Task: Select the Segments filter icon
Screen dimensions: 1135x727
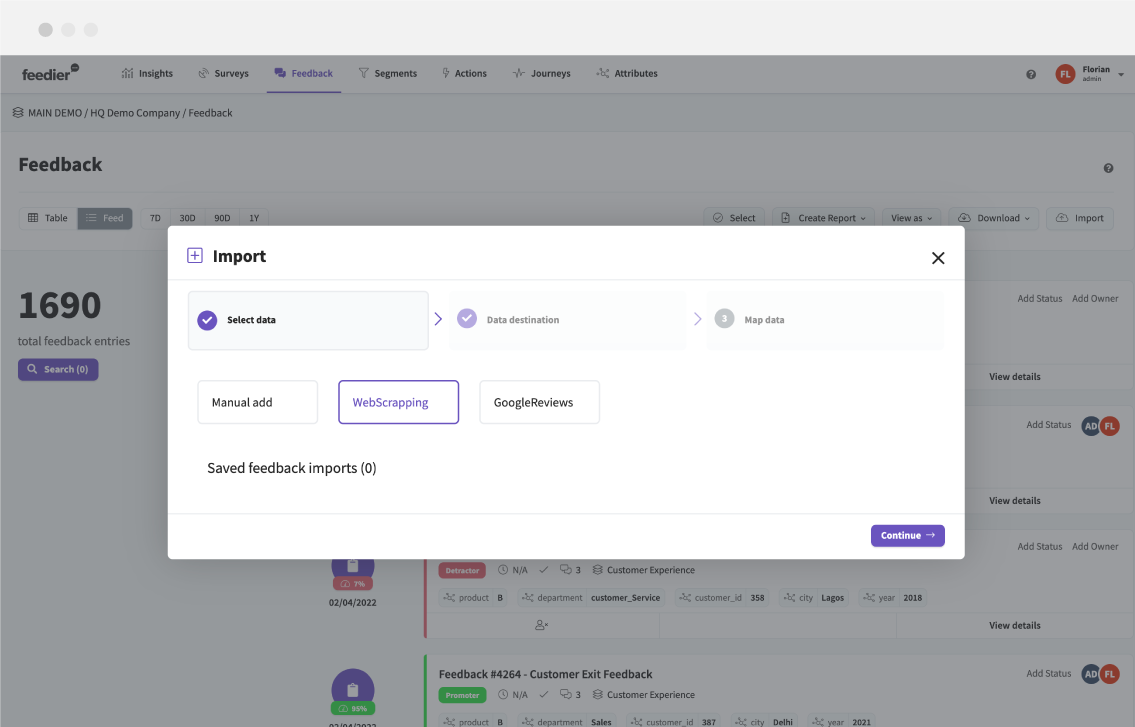Action: tap(362, 72)
